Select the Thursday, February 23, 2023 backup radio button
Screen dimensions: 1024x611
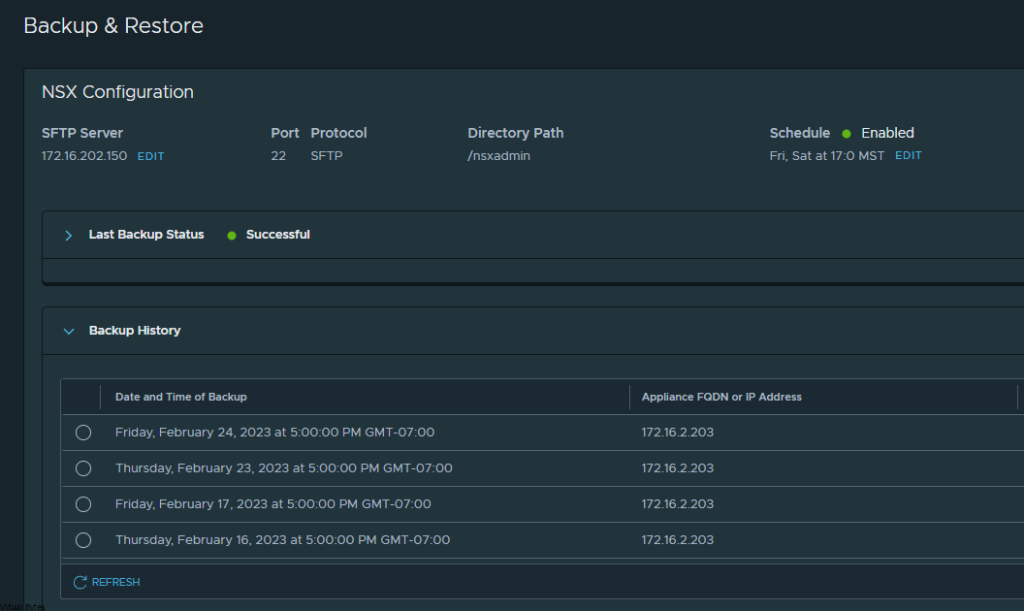coord(83,469)
